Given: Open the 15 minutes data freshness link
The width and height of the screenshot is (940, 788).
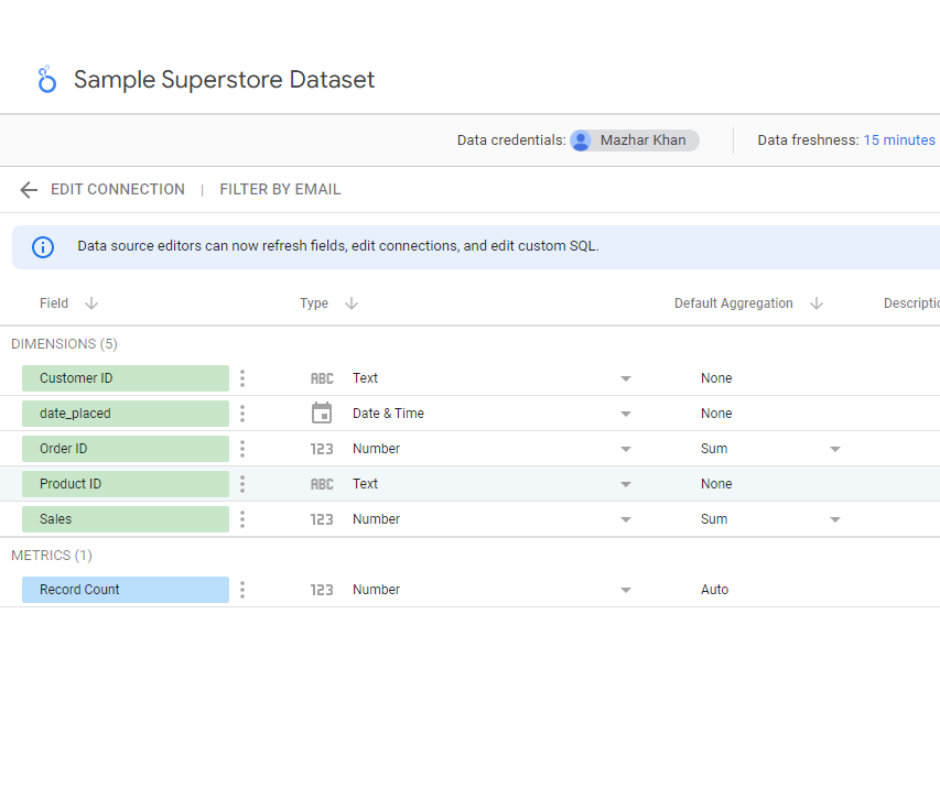Looking at the screenshot, I should point(899,140).
